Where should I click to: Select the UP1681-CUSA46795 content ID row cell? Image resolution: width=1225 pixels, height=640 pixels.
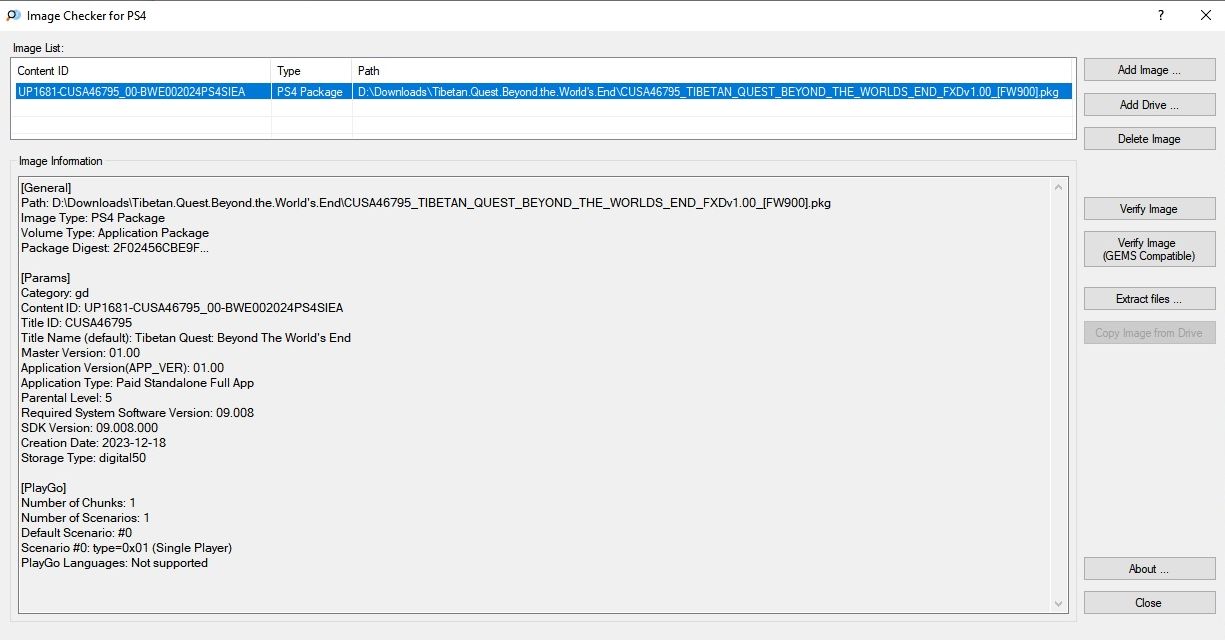(x=141, y=91)
